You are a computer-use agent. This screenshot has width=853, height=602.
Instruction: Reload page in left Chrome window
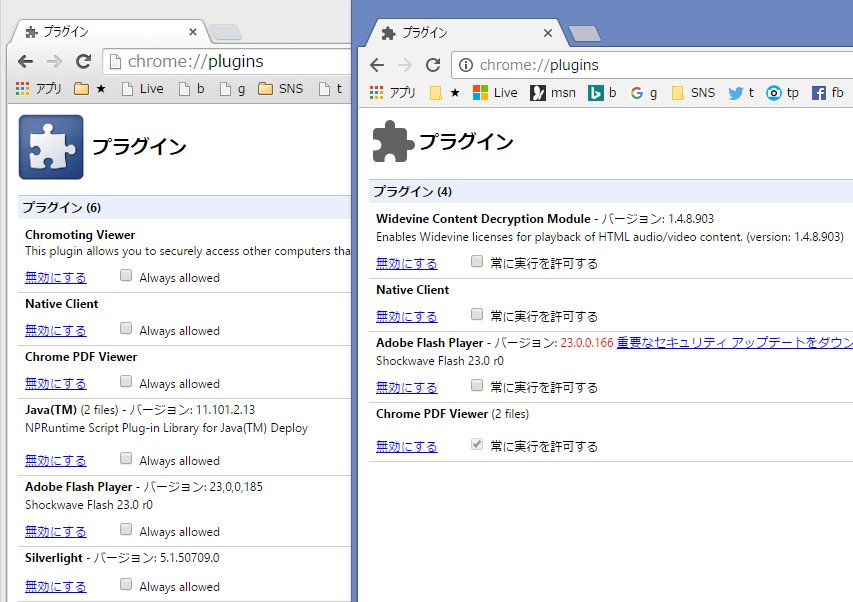[83, 61]
